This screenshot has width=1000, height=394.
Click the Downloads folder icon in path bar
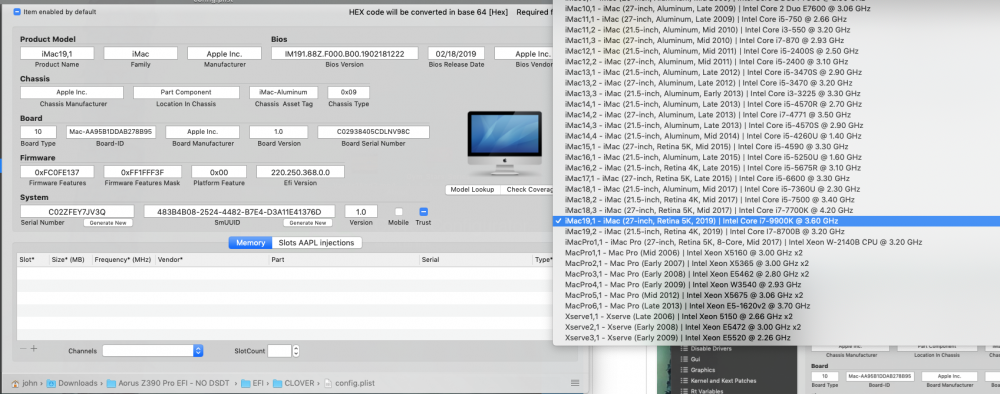click(52, 383)
